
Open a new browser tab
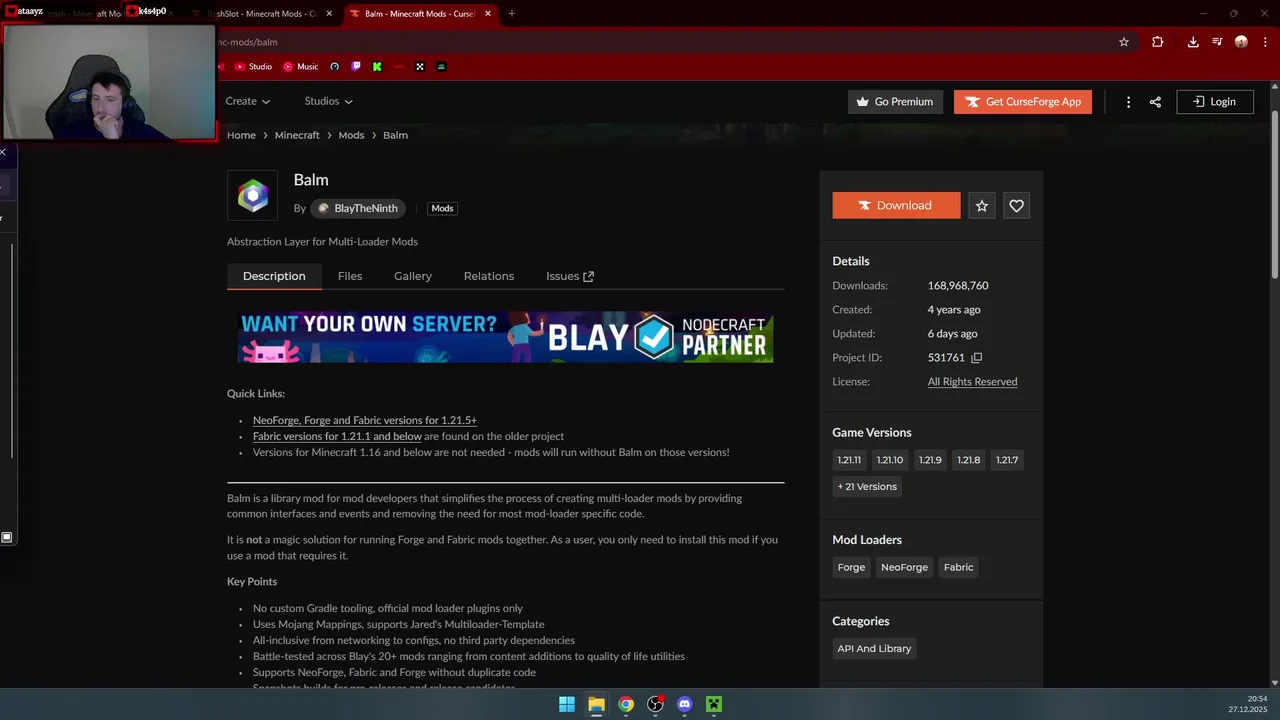tap(511, 14)
